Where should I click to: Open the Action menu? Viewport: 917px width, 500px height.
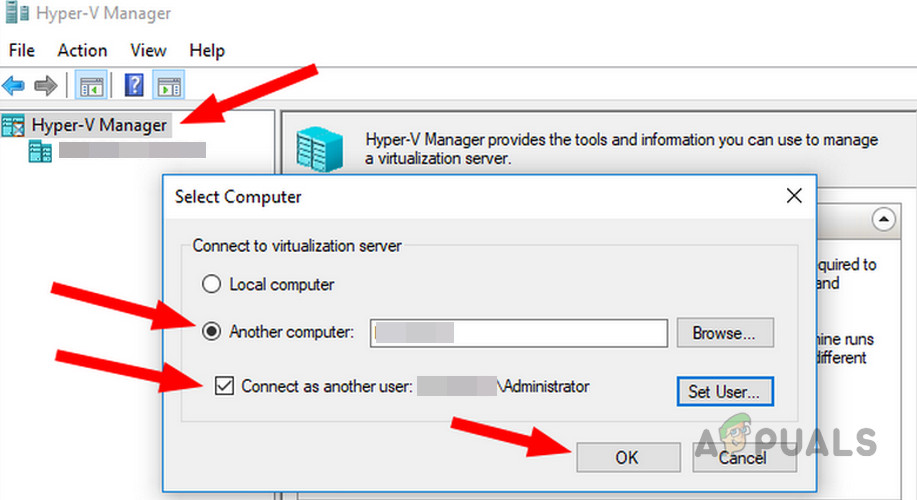pyautogui.click(x=82, y=50)
